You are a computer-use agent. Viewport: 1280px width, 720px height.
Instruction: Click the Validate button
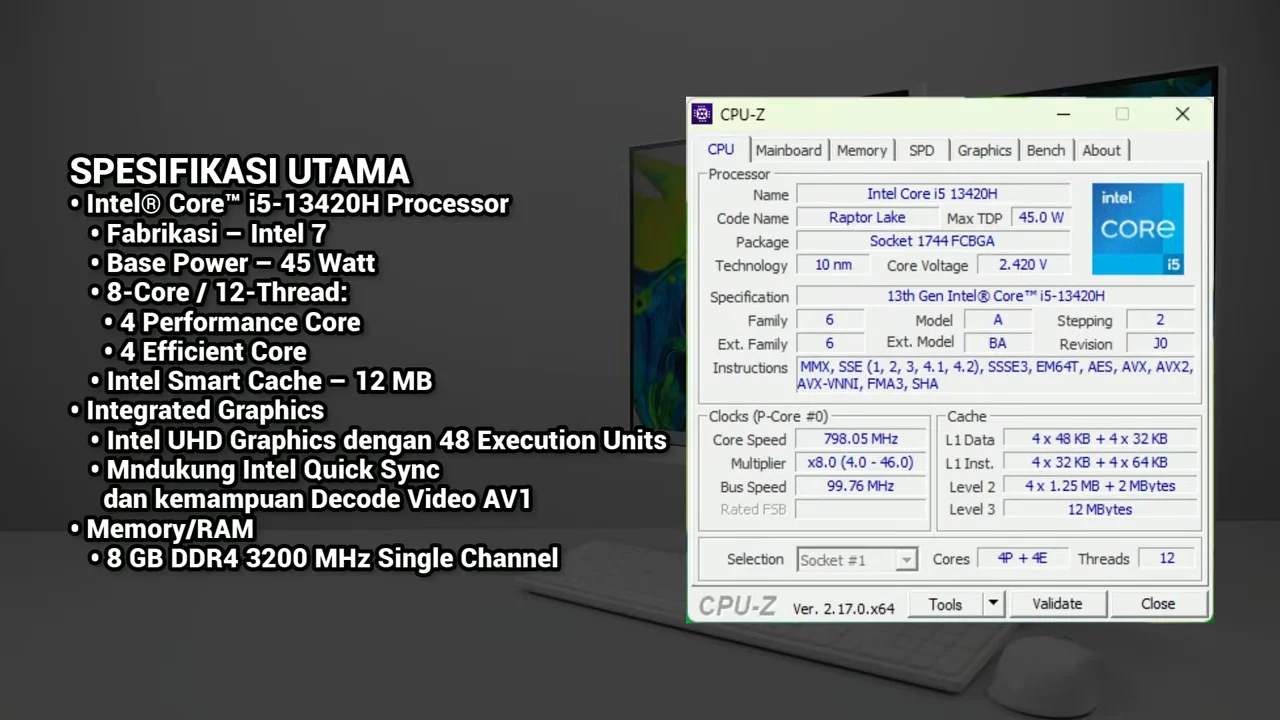1057,604
